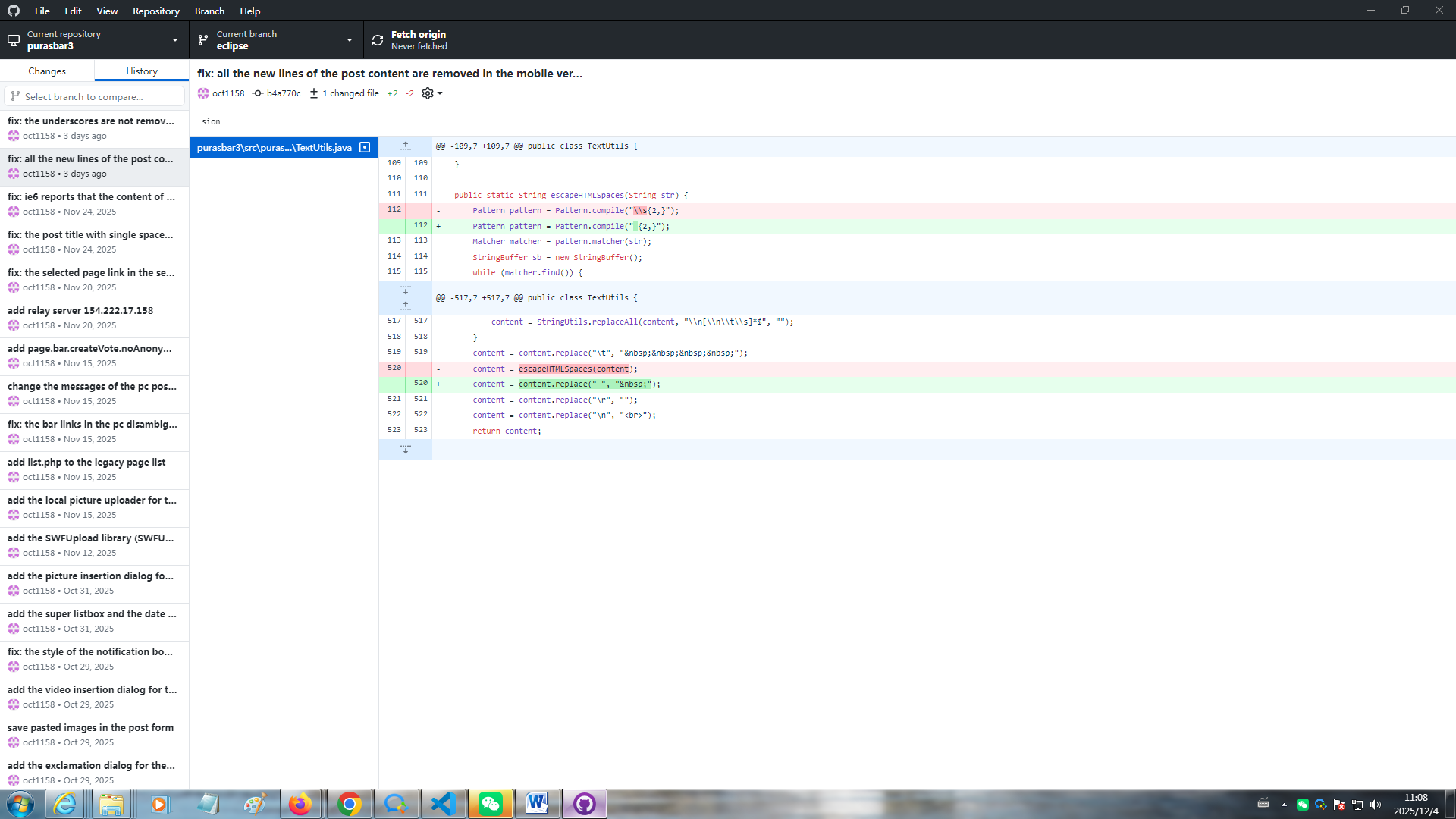Click the modified file status icon for TextUtils.java

365,147
